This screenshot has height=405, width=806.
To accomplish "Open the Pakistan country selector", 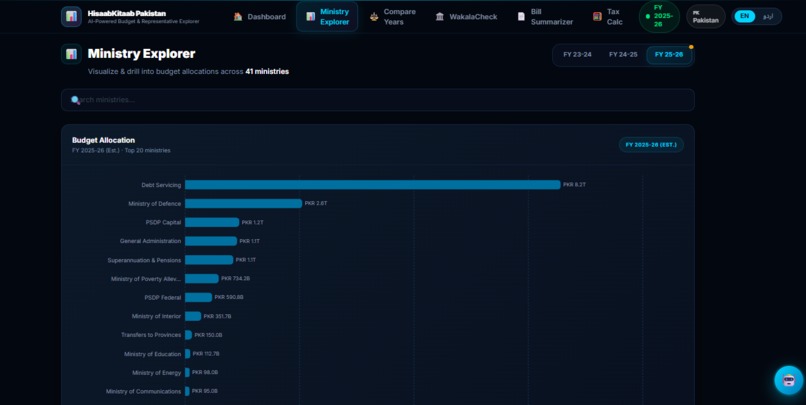I will [705, 16].
